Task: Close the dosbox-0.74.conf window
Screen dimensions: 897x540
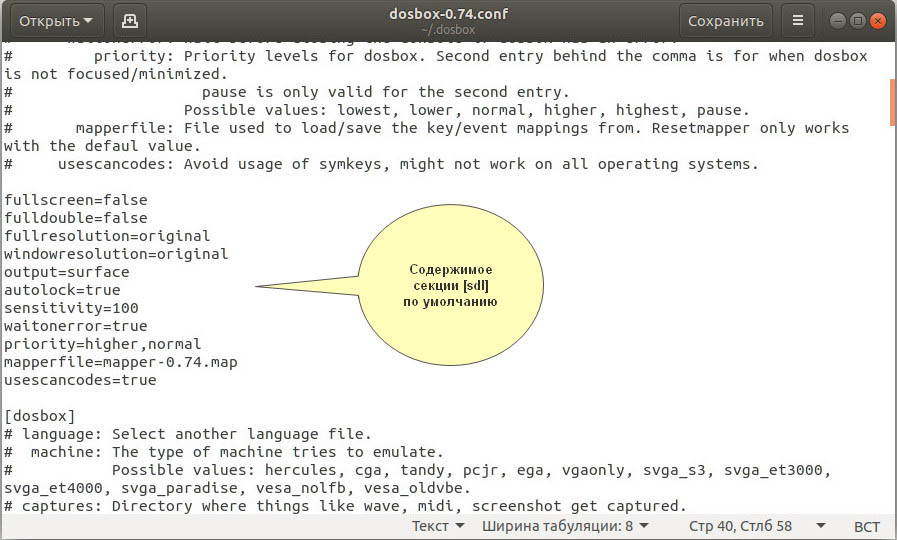Action: [x=878, y=21]
